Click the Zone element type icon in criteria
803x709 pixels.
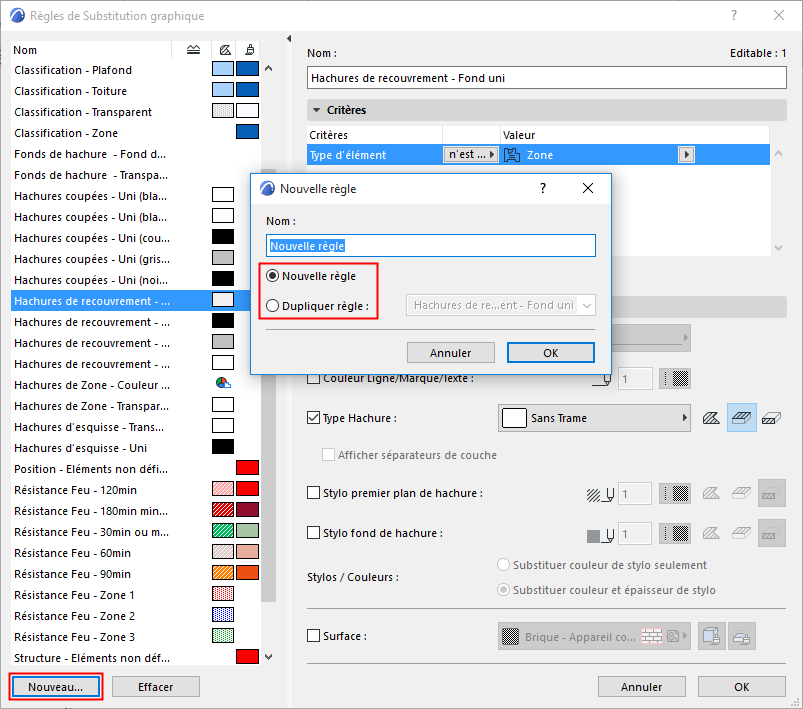[512, 155]
